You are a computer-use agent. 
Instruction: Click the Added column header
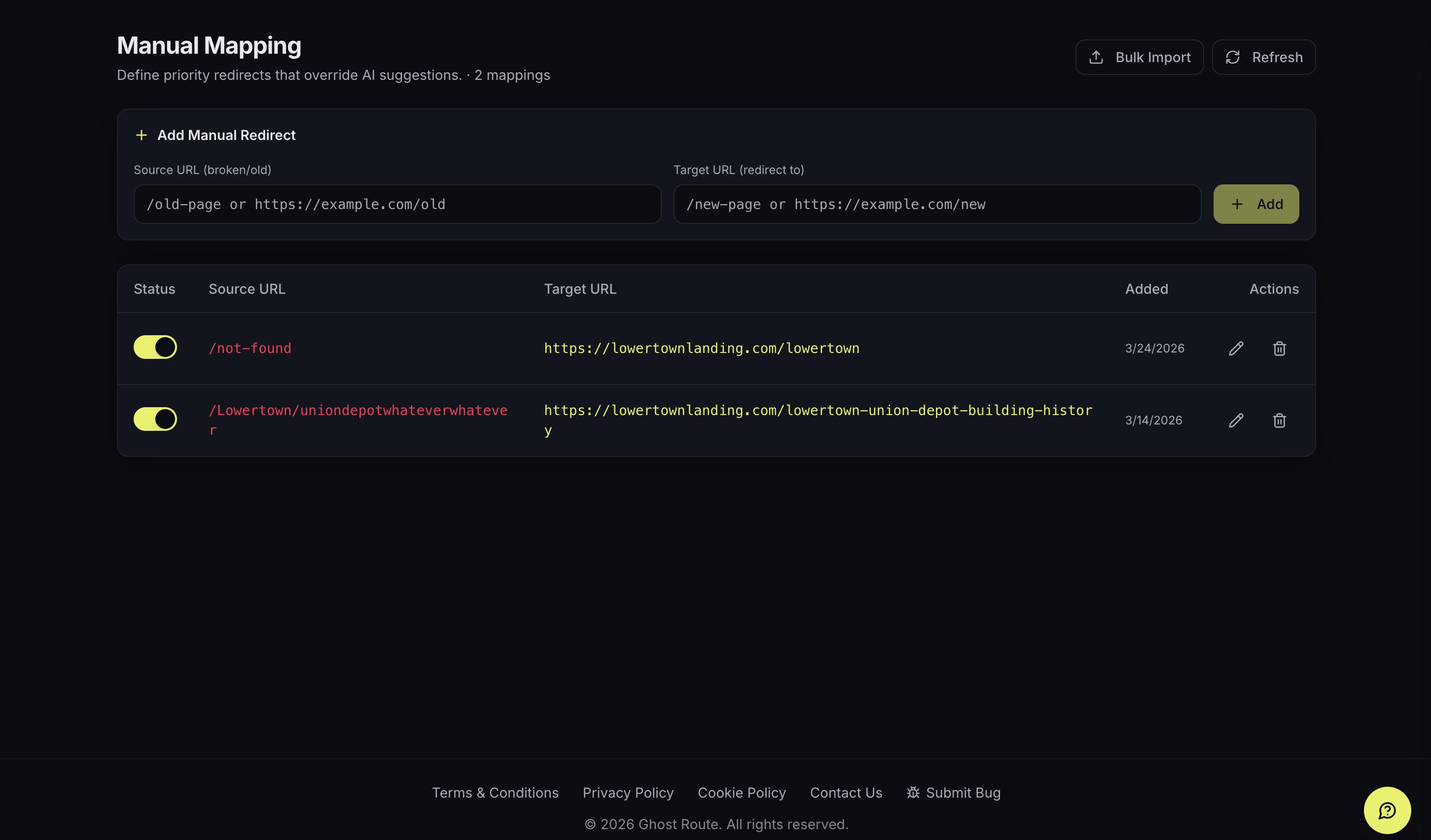point(1146,289)
